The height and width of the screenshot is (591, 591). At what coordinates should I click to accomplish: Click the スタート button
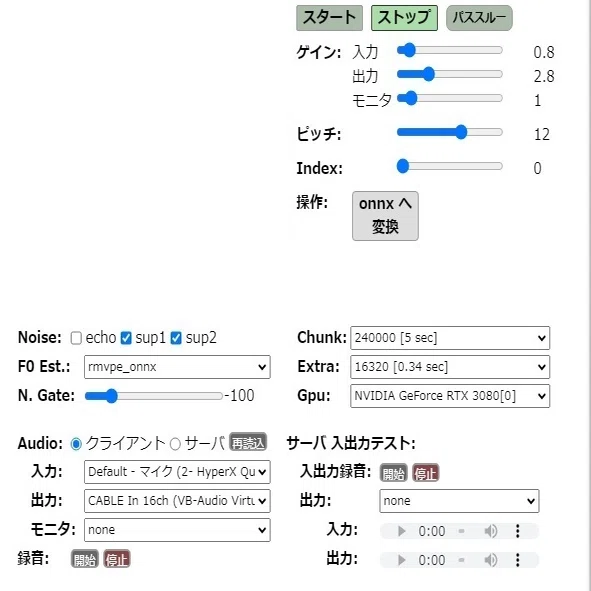329,18
